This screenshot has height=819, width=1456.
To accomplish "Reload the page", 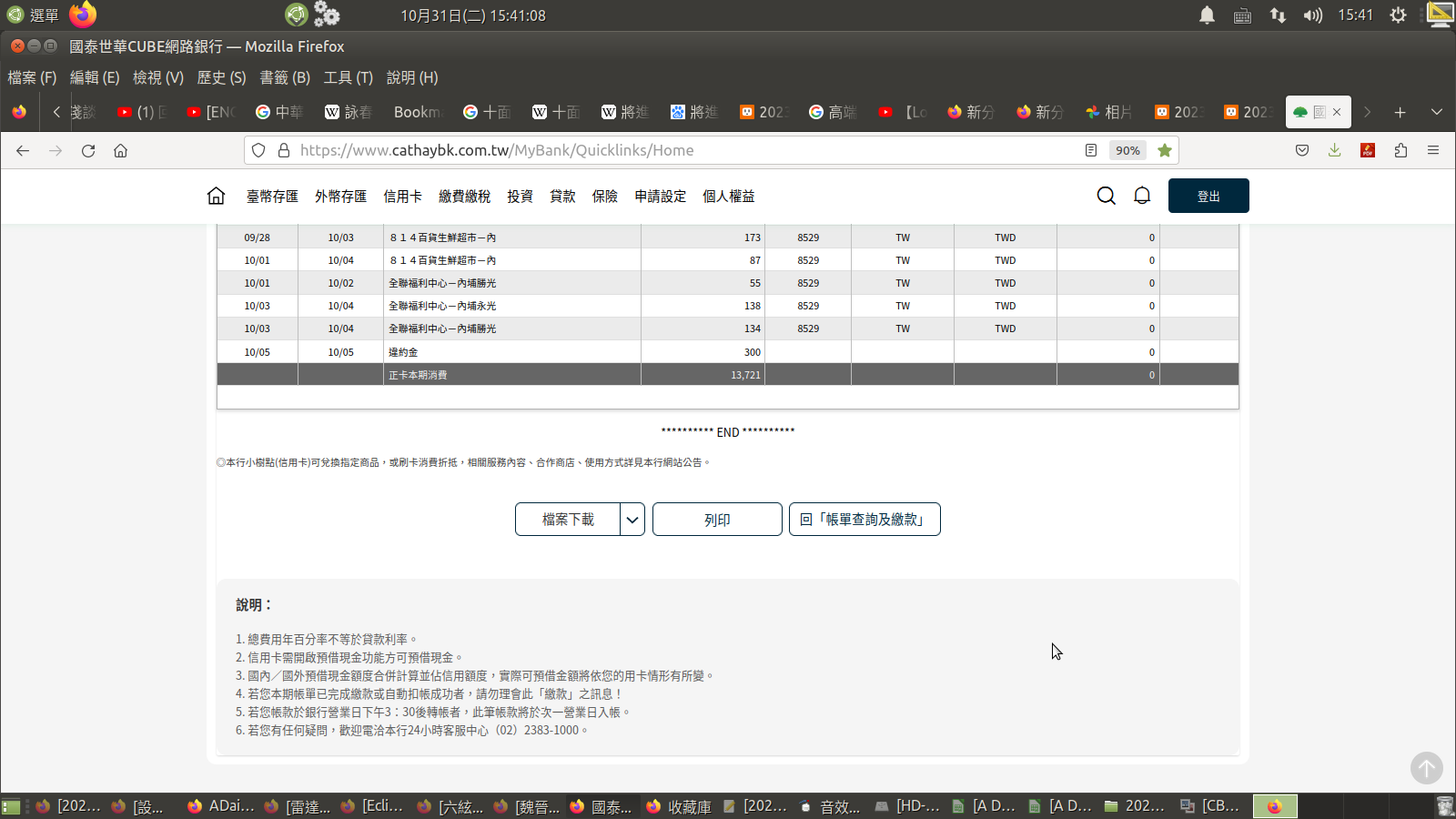I will 88,150.
